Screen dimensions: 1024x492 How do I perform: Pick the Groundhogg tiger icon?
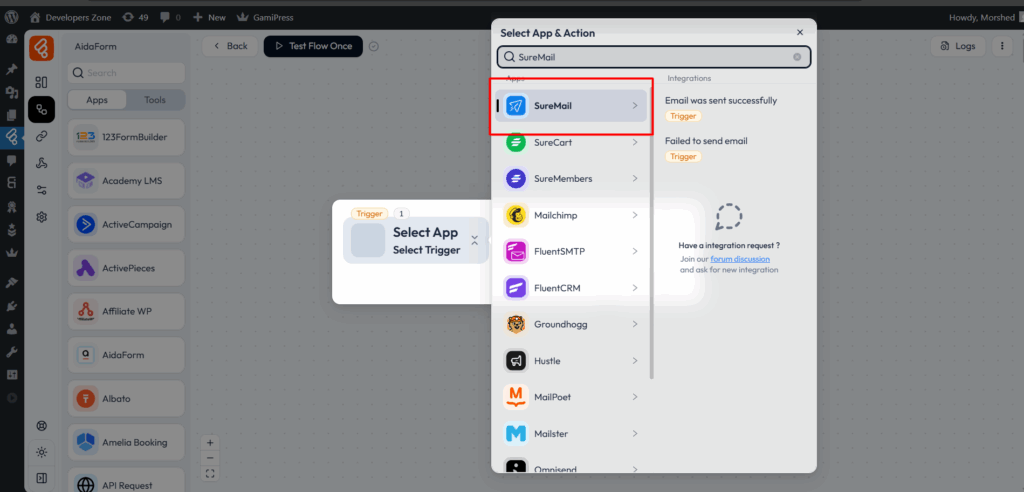click(x=516, y=324)
